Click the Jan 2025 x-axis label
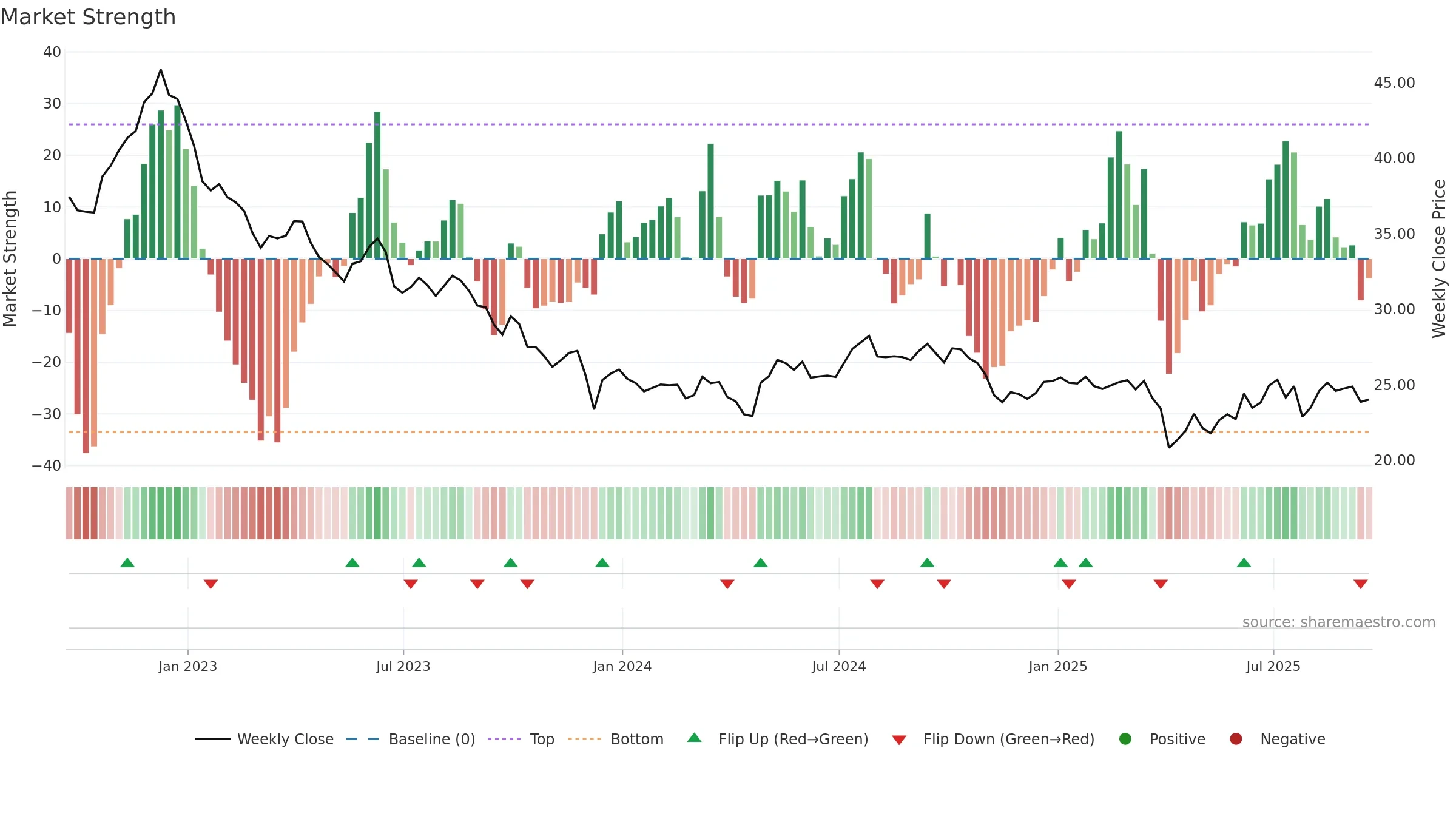The image size is (1456, 819). 1058,666
